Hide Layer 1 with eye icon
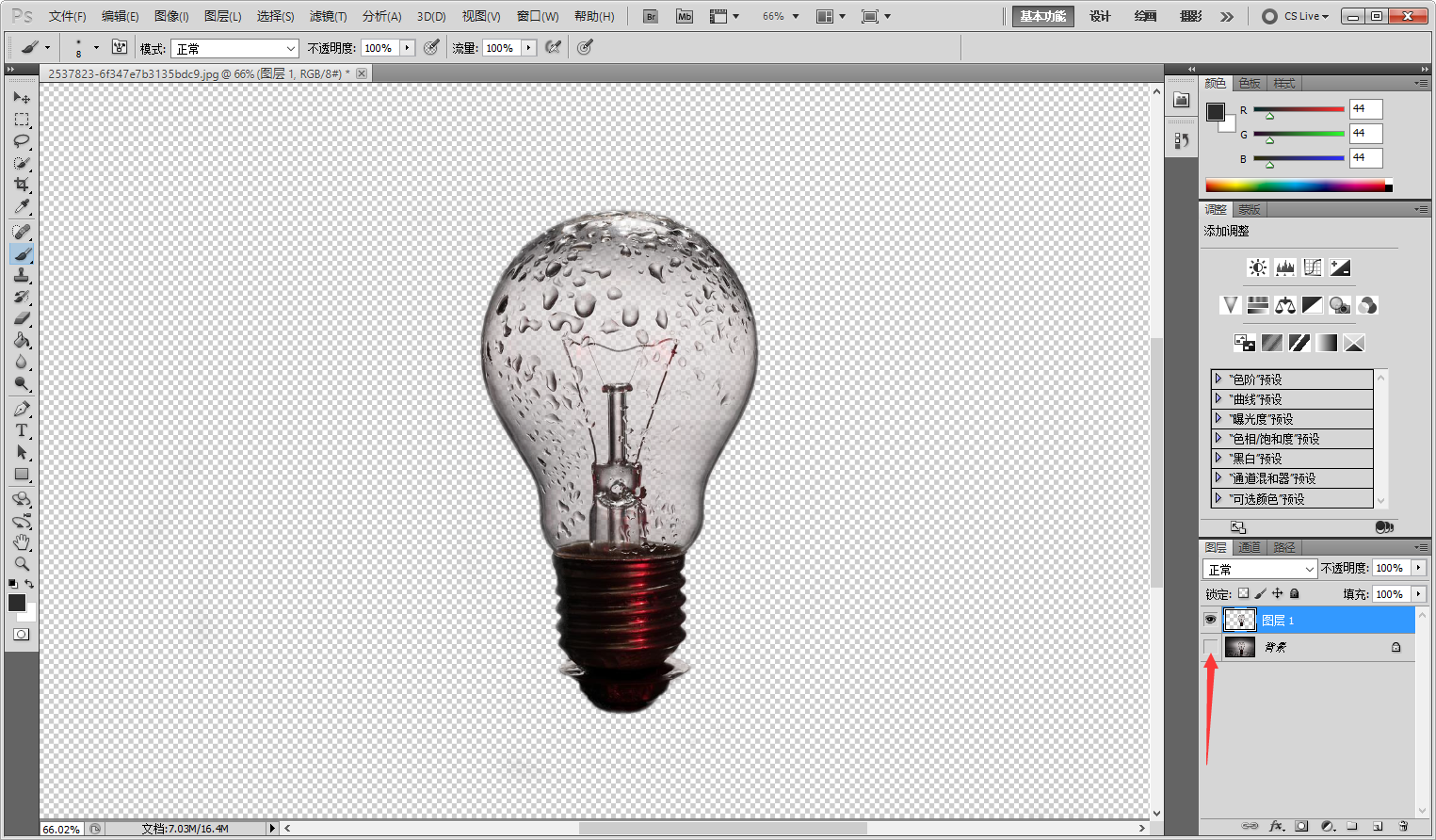Viewport: 1436px width, 840px height. 1210,620
